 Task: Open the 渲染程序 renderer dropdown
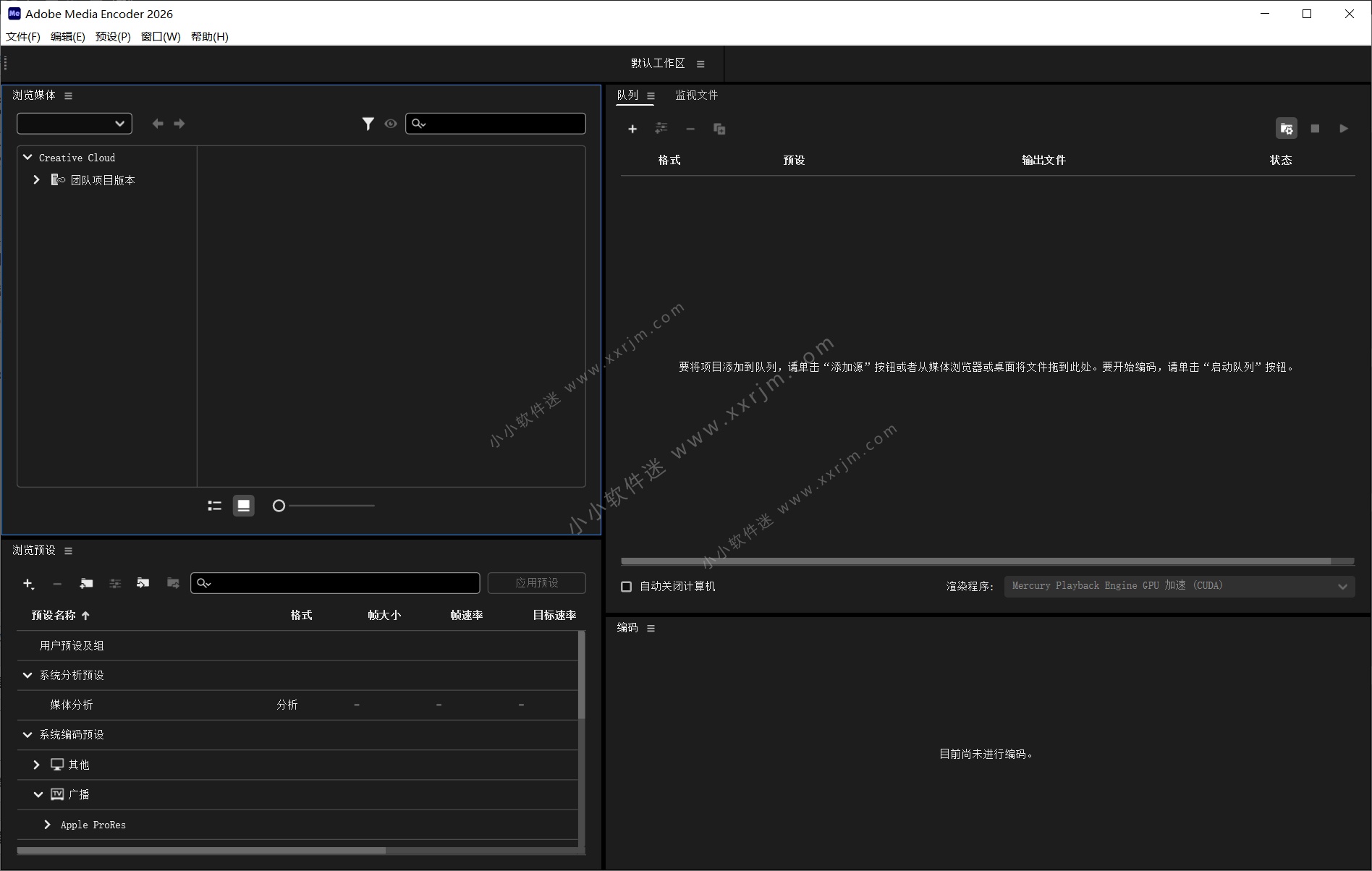(1343, 586)
